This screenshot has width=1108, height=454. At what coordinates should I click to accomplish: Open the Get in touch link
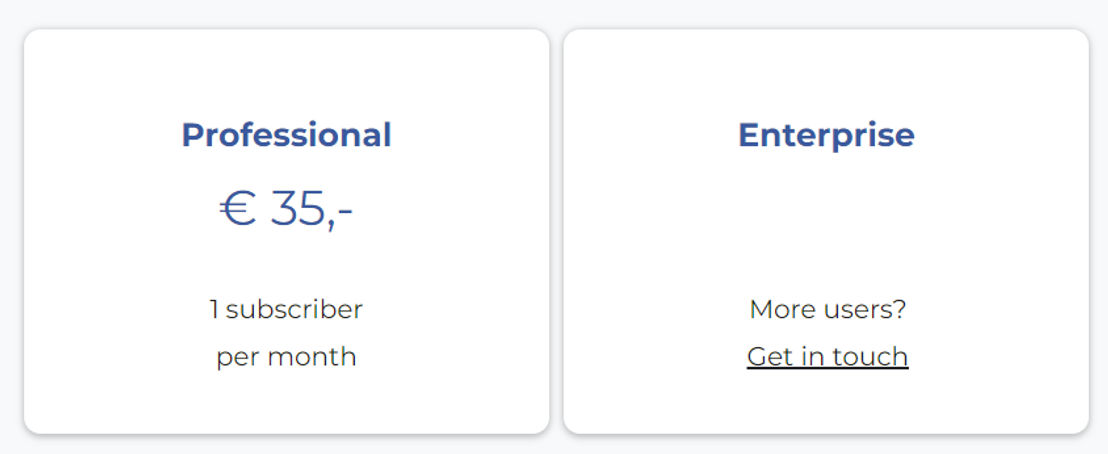tap(827, 356)
